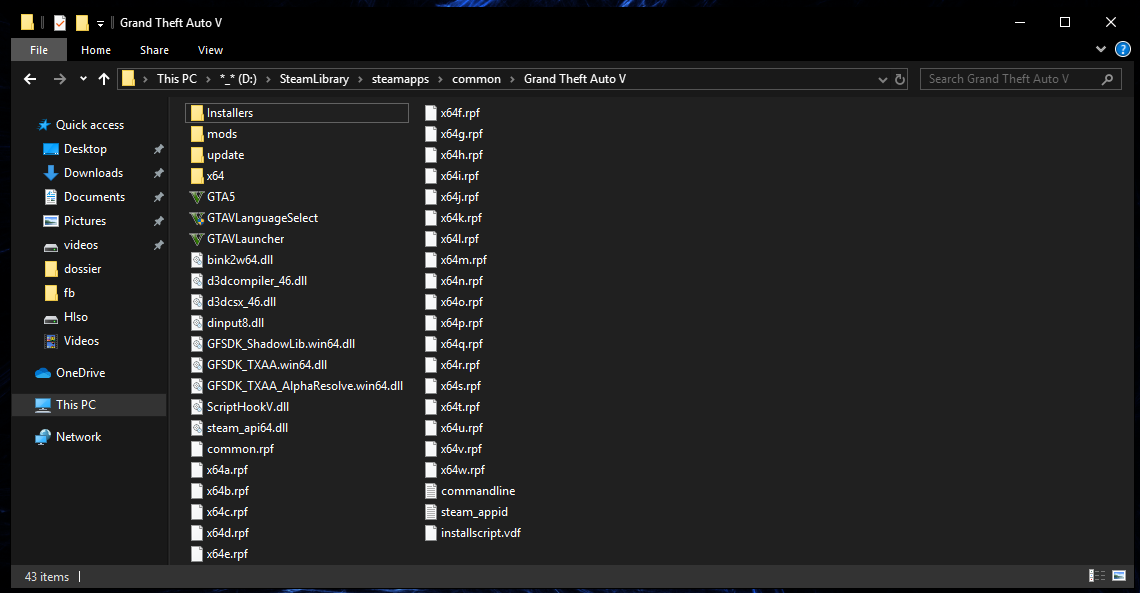
Task: Click the Forward navigation arrow
Action: 60,79
